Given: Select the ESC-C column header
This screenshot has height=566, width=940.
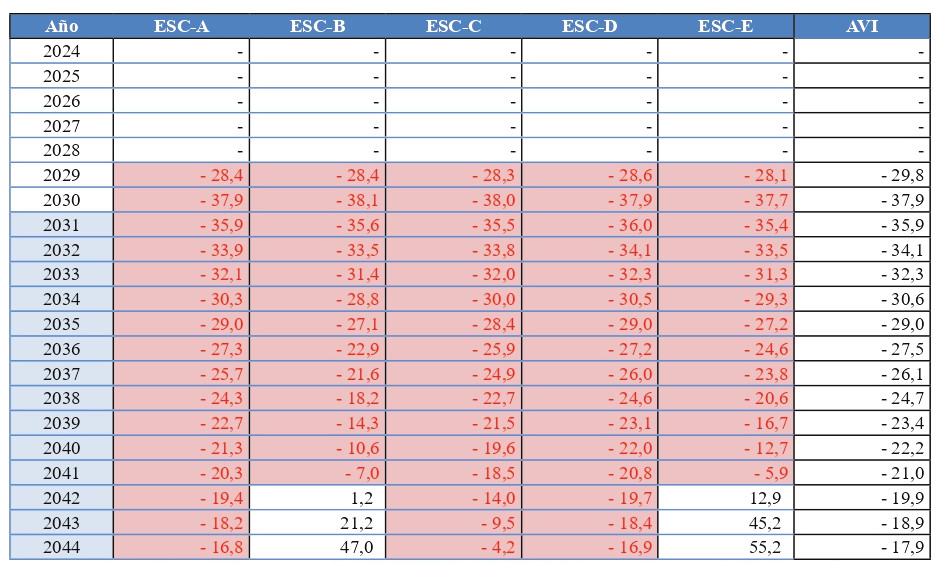Looking at the screenshot, I should (453, 27).
